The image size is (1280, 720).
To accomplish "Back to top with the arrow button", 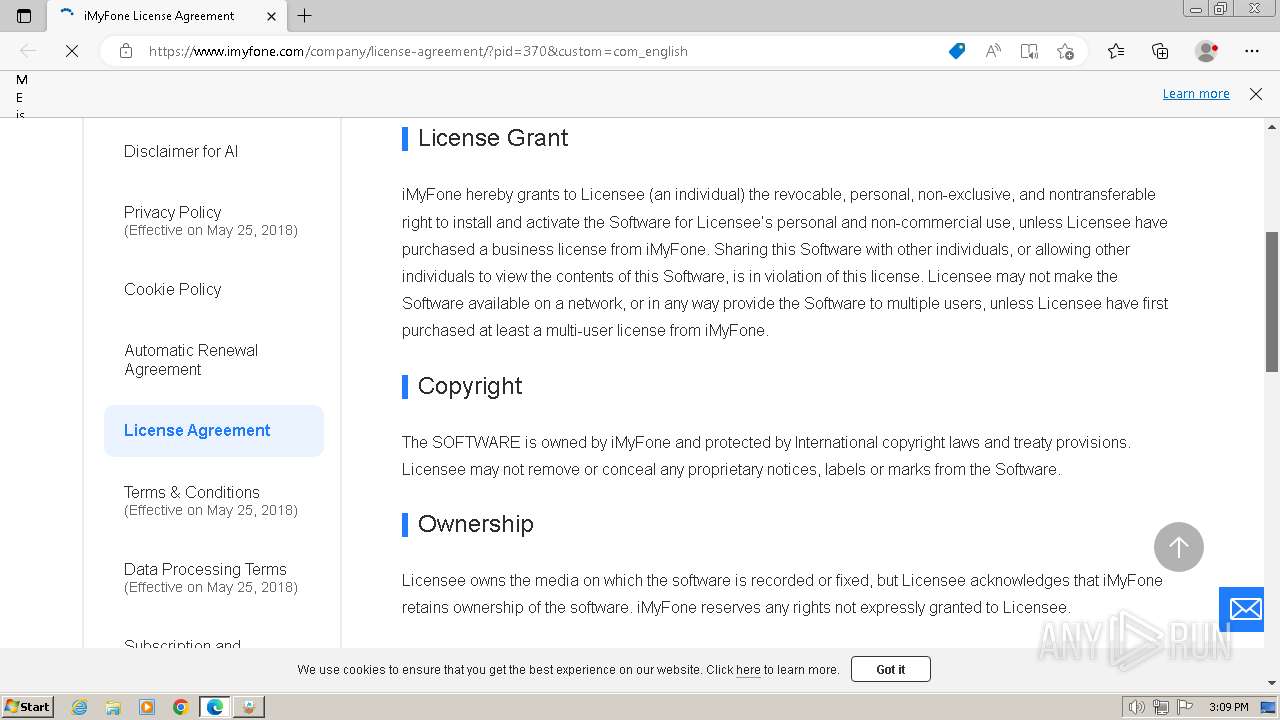I will click(x=1179, y=547).
